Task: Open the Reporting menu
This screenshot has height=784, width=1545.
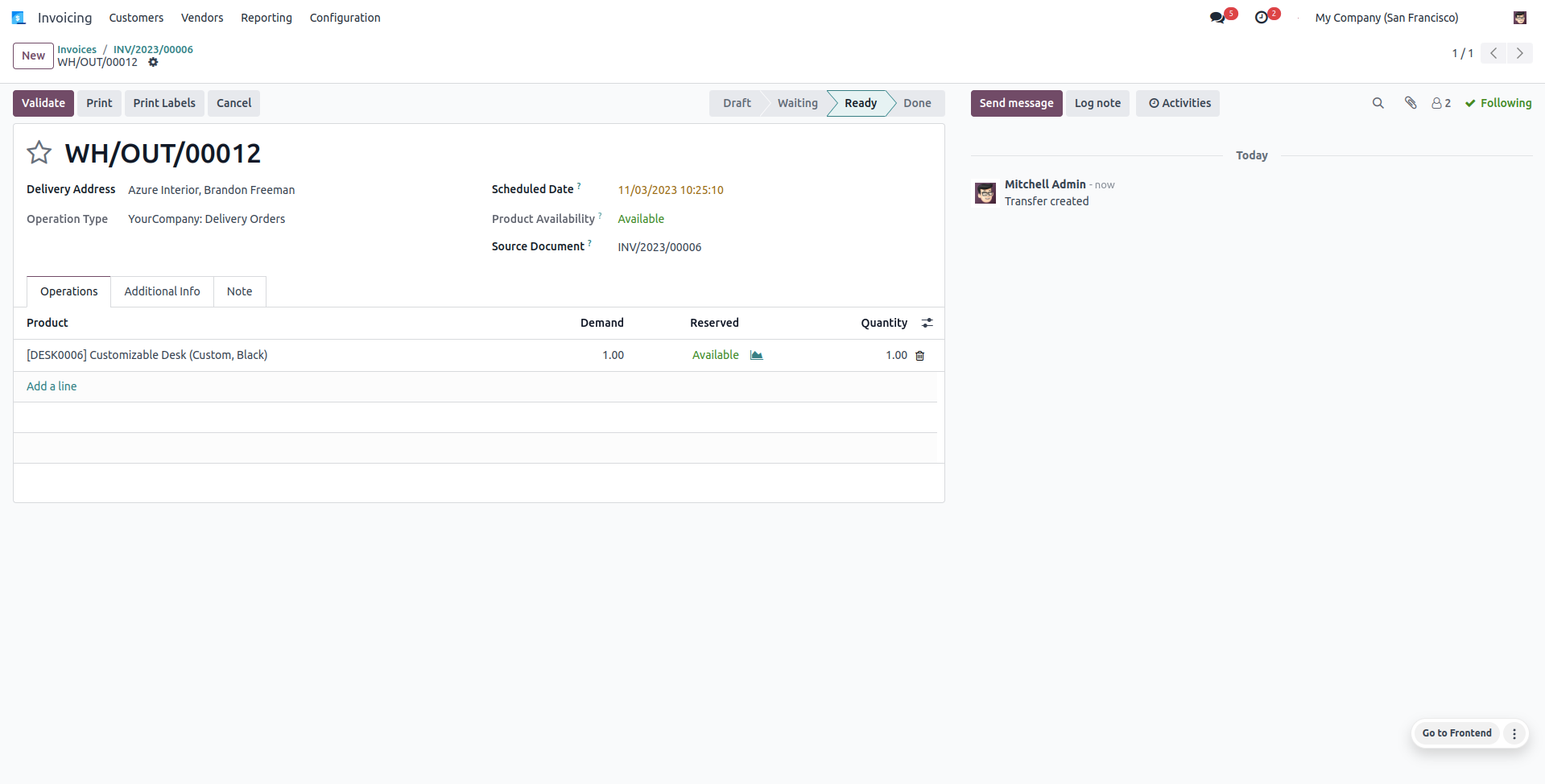Action: point(266,18)
